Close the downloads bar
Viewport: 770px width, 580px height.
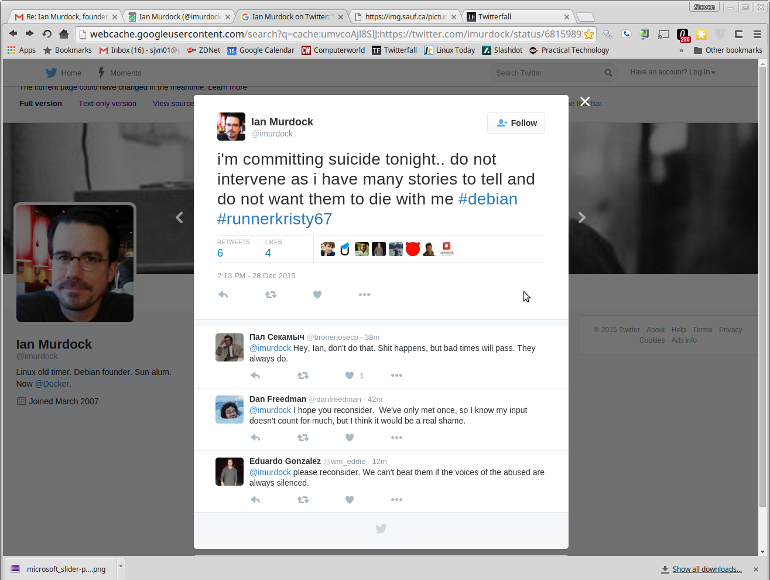coord(756,569)
